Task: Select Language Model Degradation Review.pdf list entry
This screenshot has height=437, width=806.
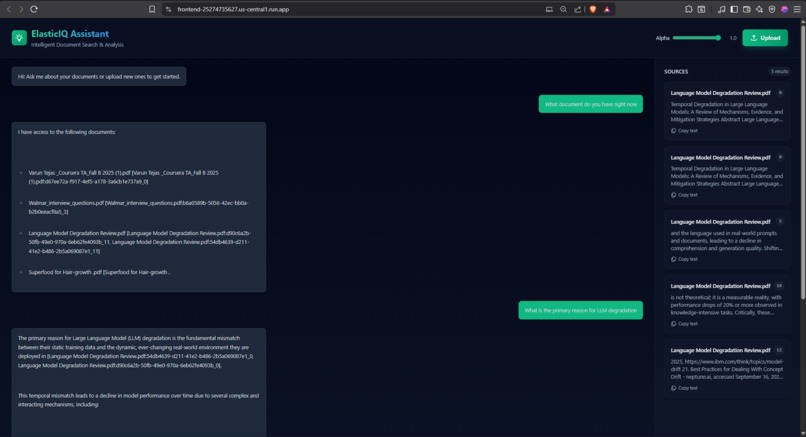Action: point(139,242)
